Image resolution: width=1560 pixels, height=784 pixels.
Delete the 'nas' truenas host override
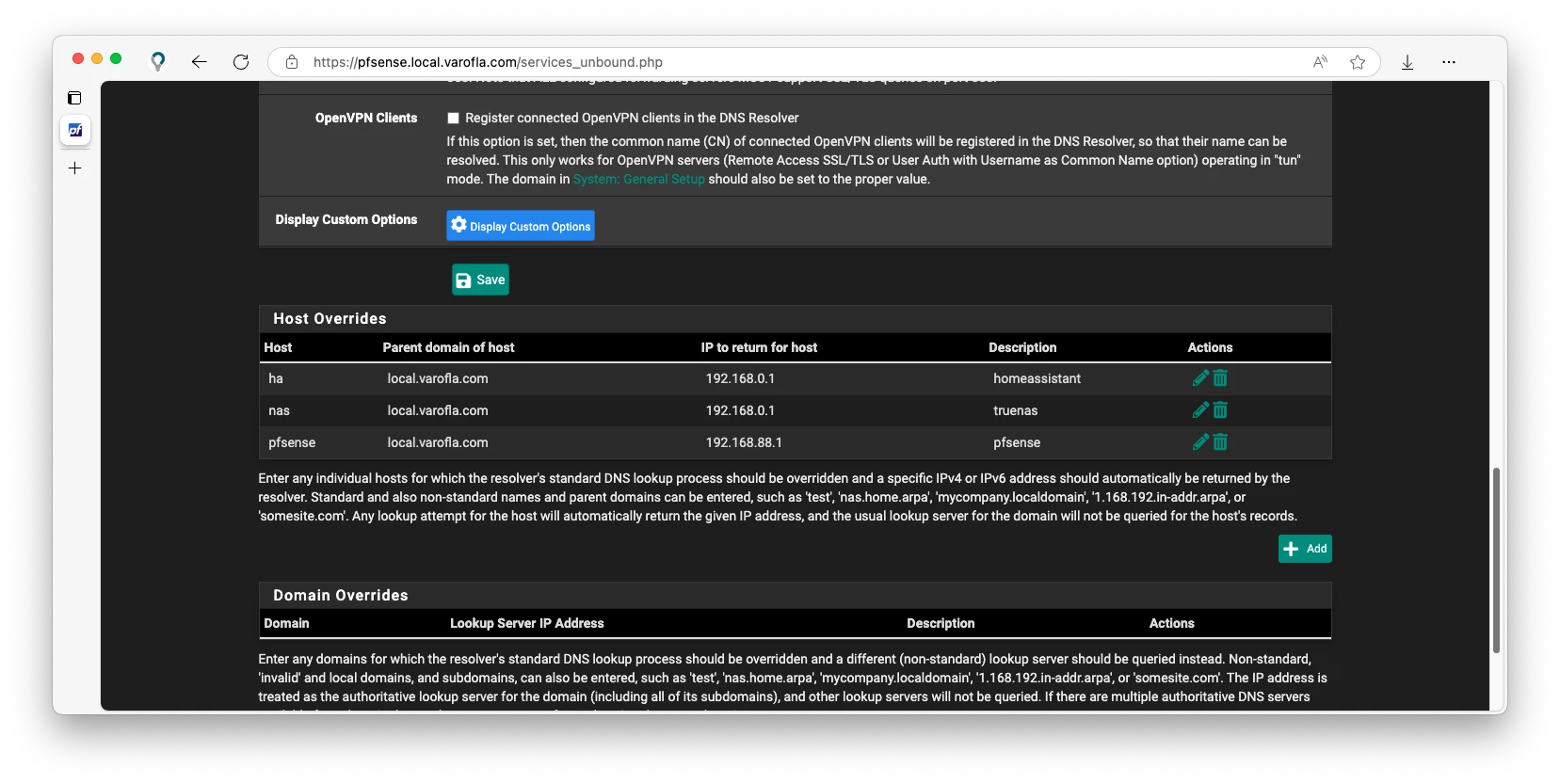coord(1220,410)
